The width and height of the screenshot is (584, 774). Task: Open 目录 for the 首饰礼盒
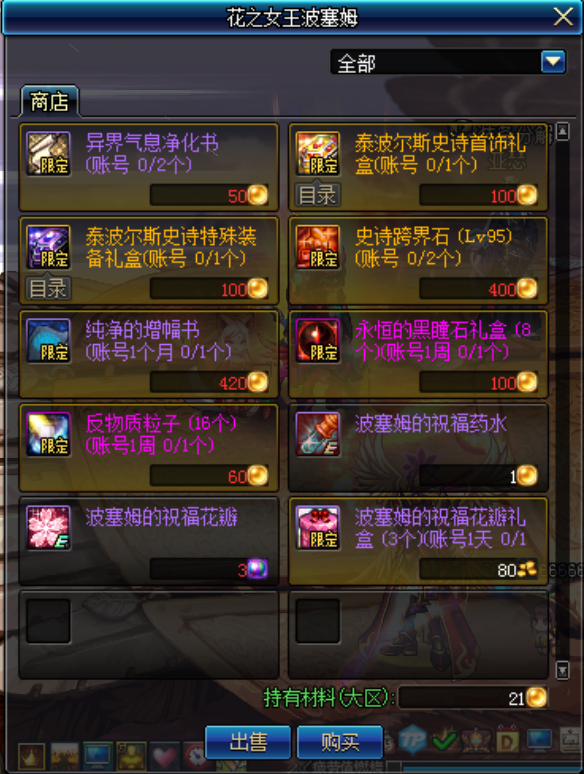317,195
